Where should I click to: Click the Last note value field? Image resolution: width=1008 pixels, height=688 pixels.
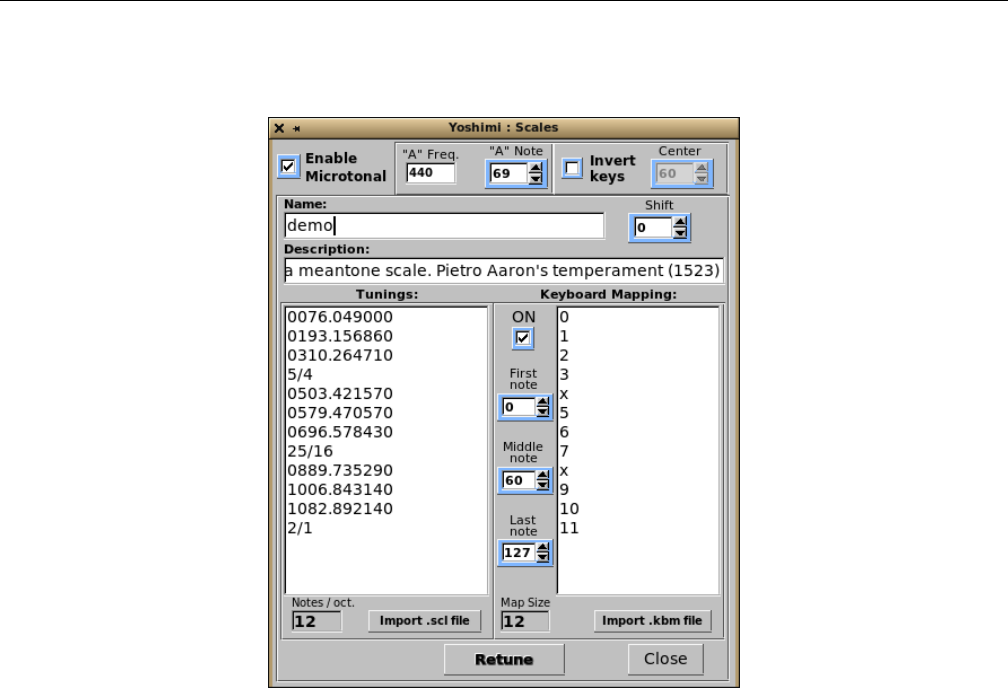[519, 553]
